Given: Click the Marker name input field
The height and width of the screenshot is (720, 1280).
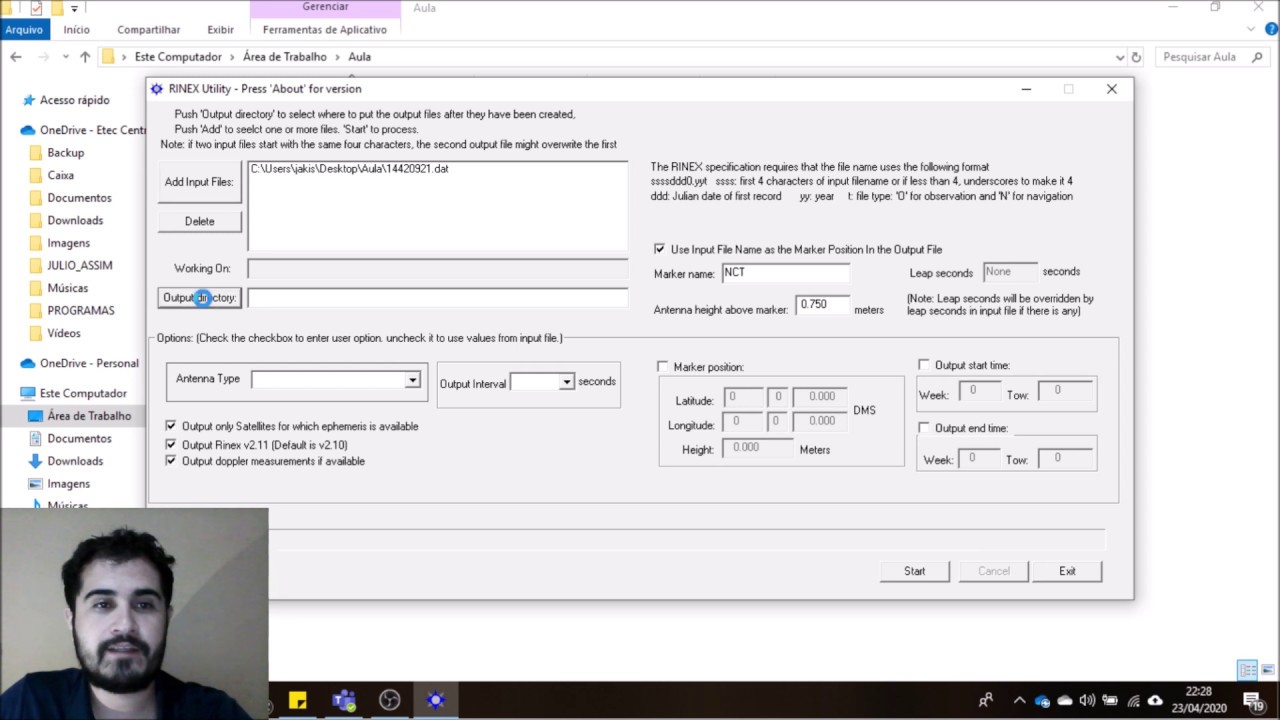Looking at the screenshot, I should click(x=785, y=273).
